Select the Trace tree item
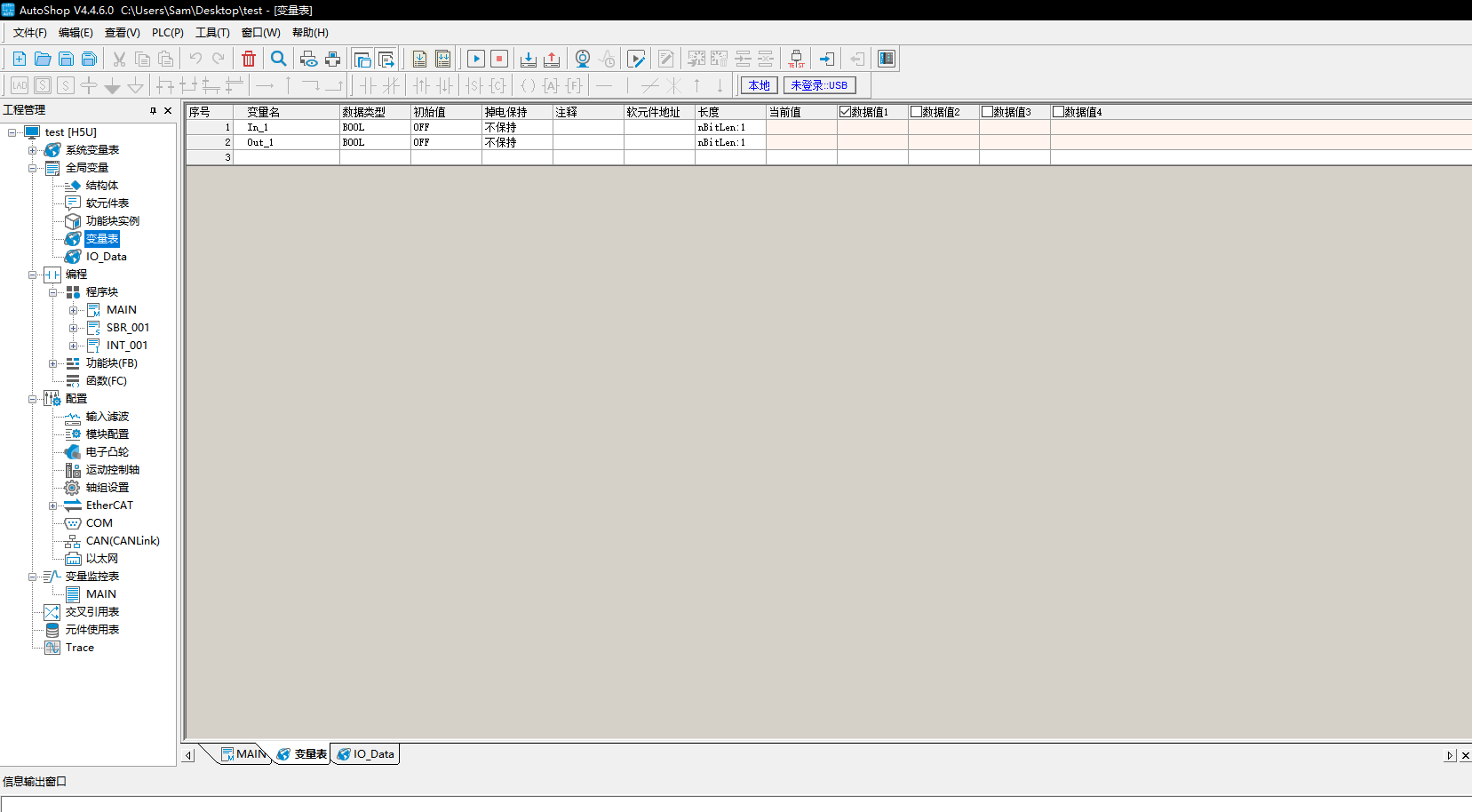The image size is (1472, 812). pyautogui.click(x=80, y=648)
